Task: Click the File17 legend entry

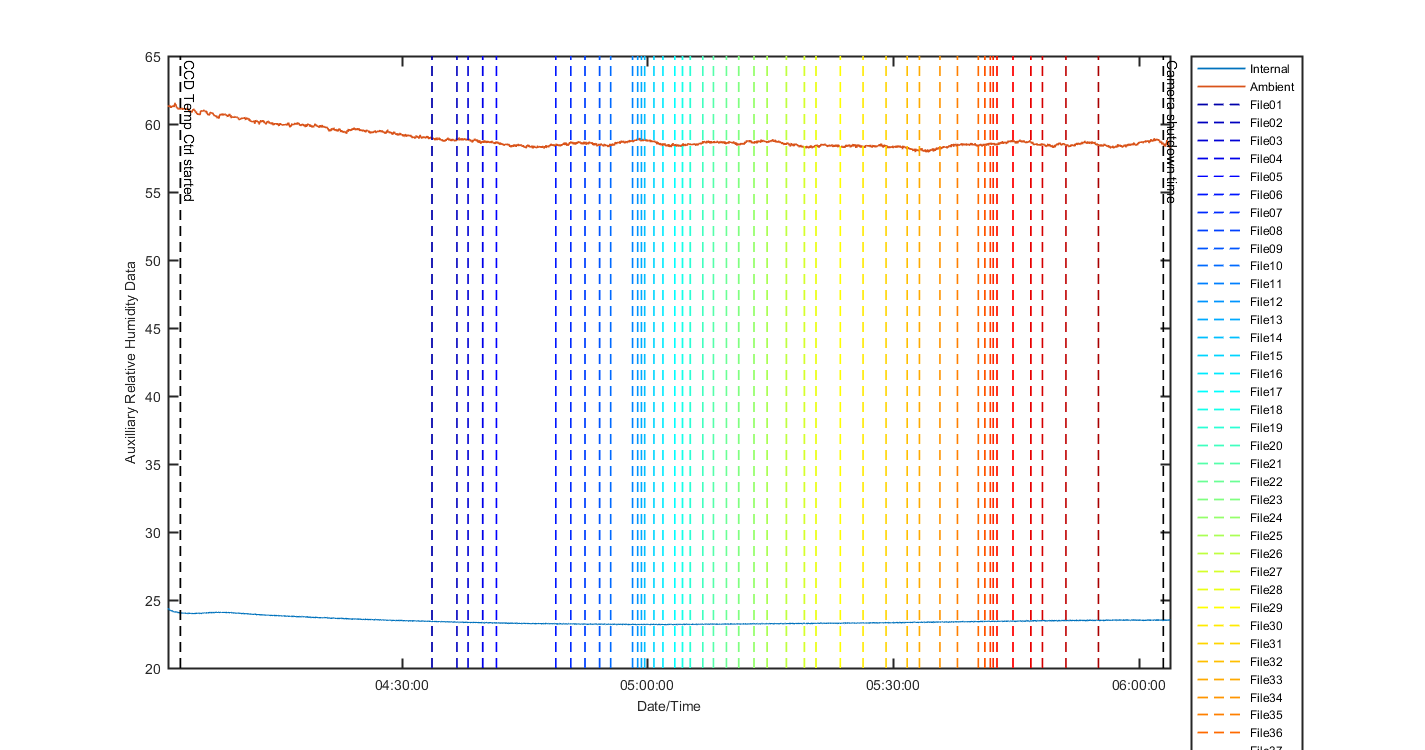Action: tap(1241, 392)
